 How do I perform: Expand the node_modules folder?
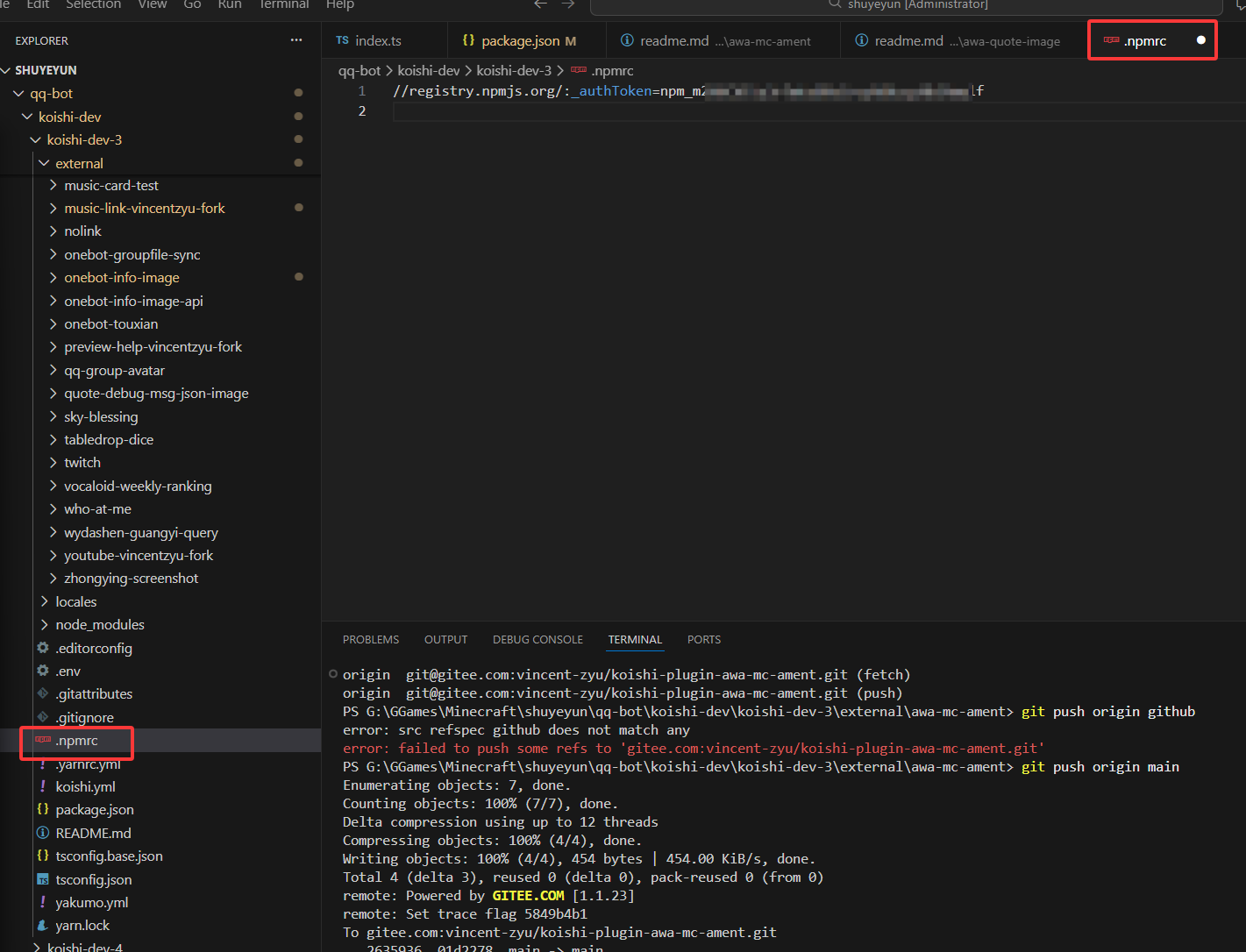coord(99,625)
